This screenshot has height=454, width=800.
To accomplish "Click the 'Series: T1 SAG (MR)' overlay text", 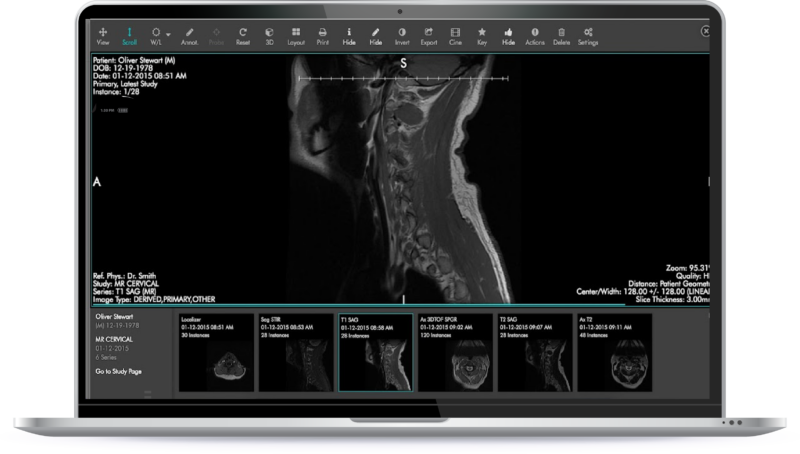I will click(124, 291).
